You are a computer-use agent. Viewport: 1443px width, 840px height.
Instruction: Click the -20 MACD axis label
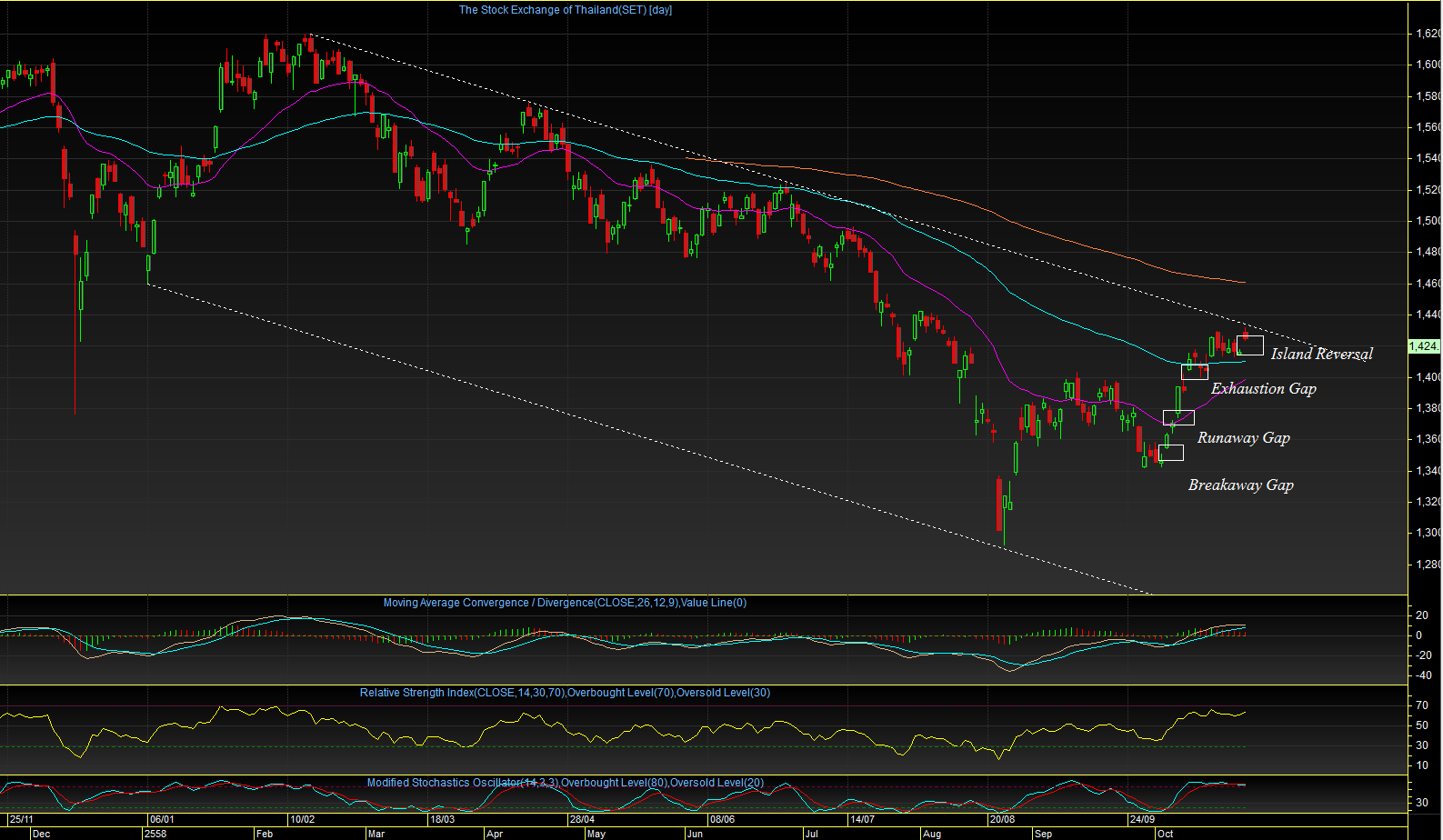[1424, 655]
